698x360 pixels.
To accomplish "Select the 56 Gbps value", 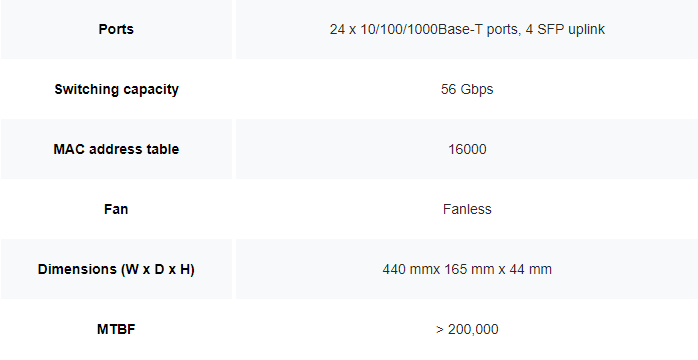I will (467, 89).
